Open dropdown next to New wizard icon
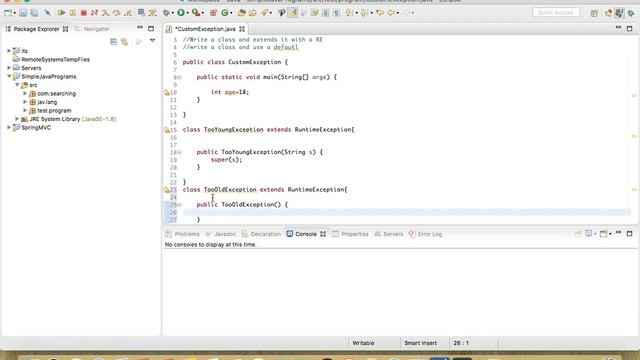The height and width of the screenshot is (360, 640). pyautogui.click(x=15, y=13)
